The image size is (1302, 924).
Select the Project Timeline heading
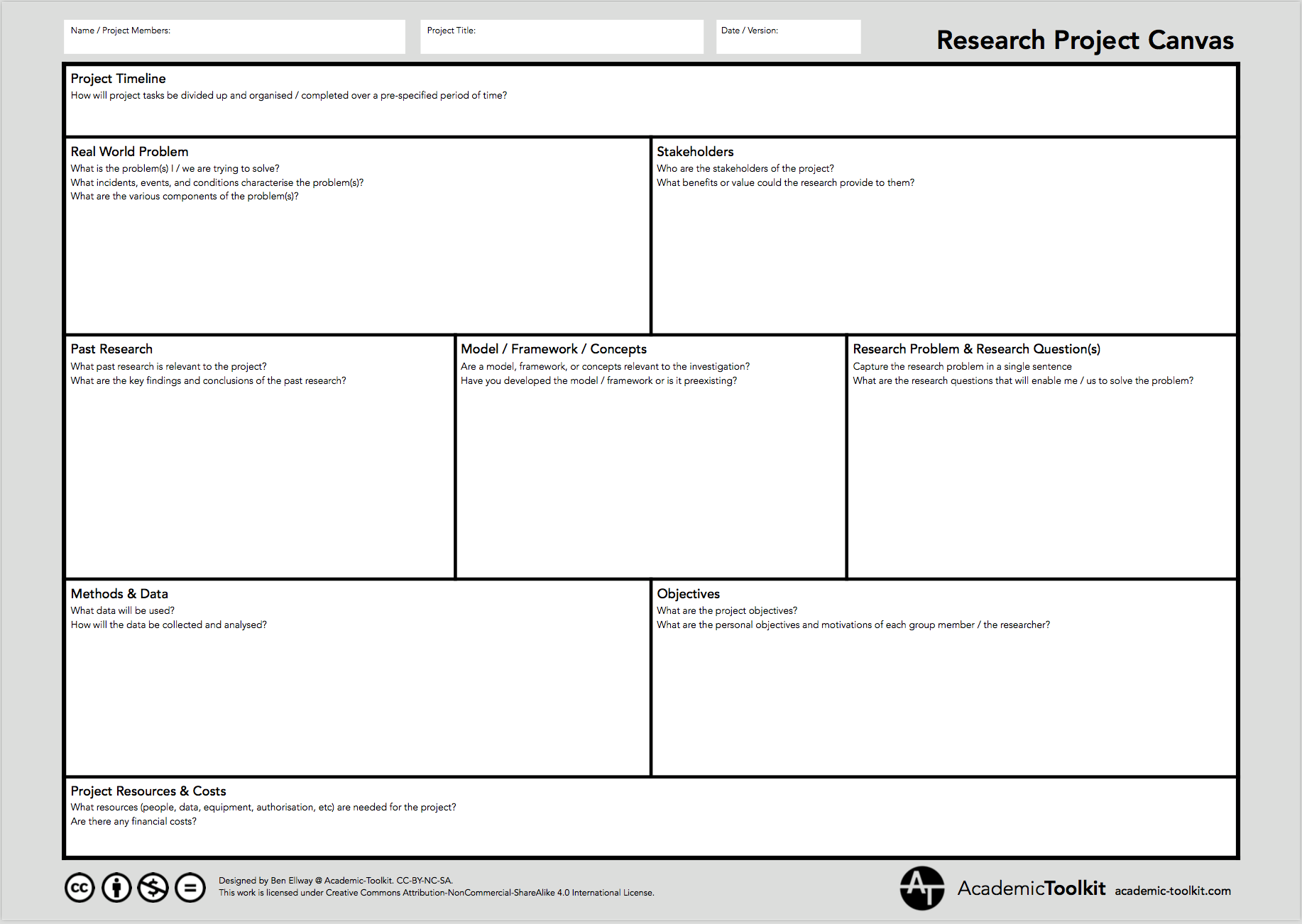pos(118,79)
